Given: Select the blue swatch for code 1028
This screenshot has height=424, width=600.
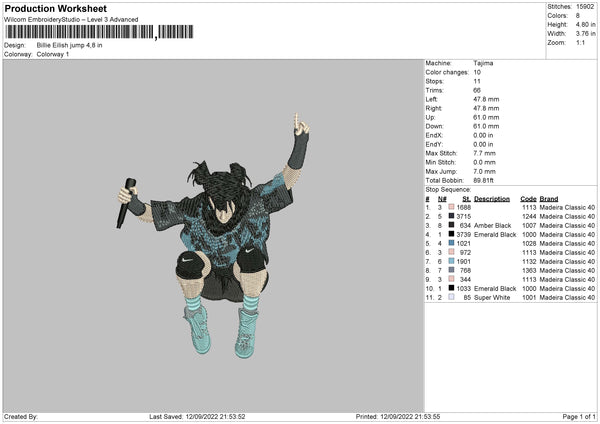Looking at the screenshot, I should [452, 243].
